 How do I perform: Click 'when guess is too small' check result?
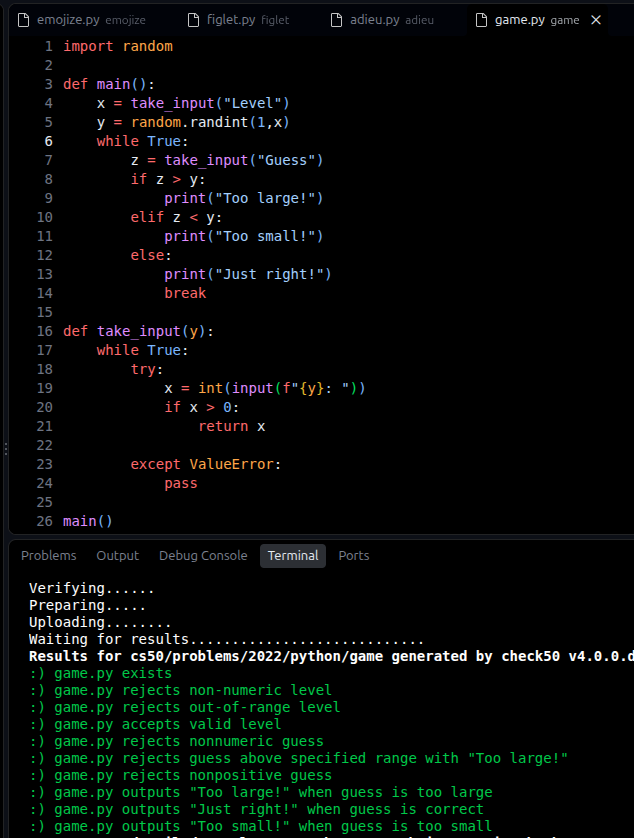coord(260,827)
